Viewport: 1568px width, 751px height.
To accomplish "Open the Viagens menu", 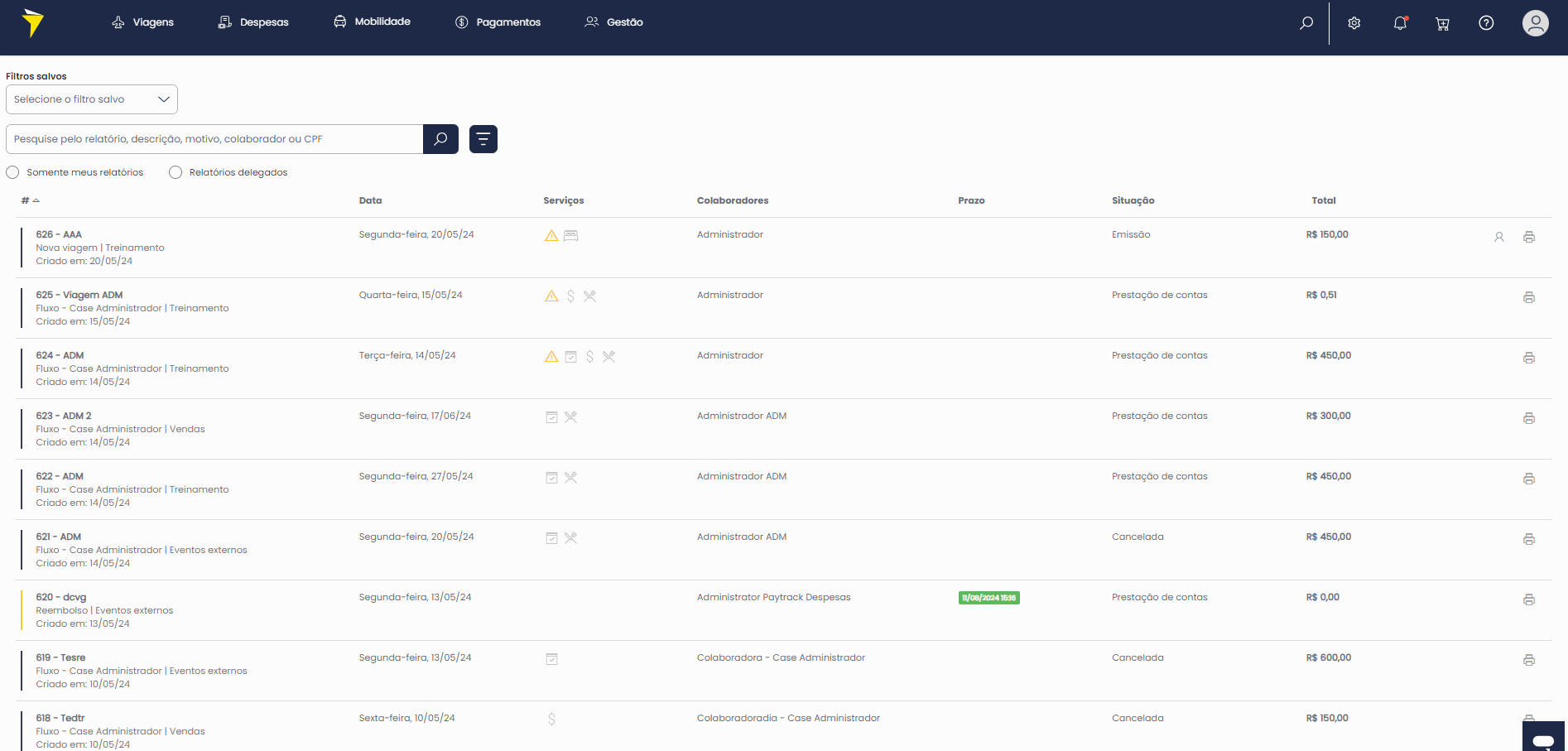I will tap(142, 22).
